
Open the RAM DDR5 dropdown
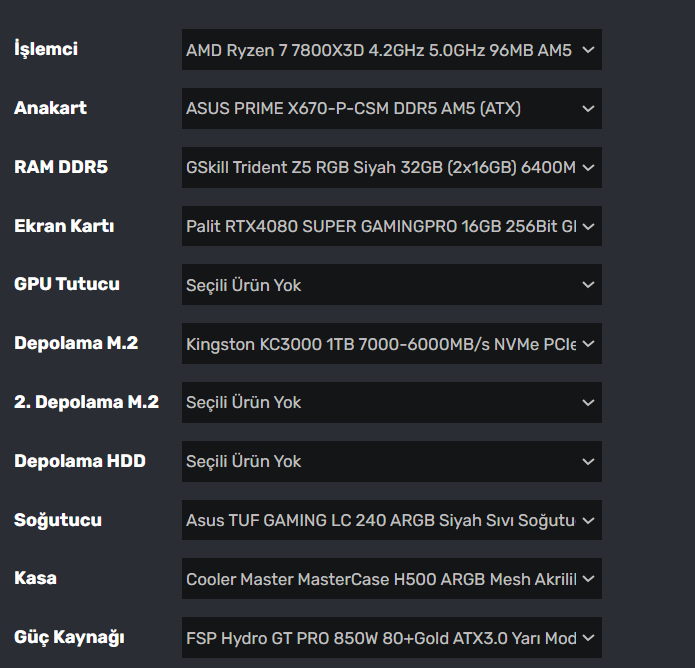coord(391,167)
